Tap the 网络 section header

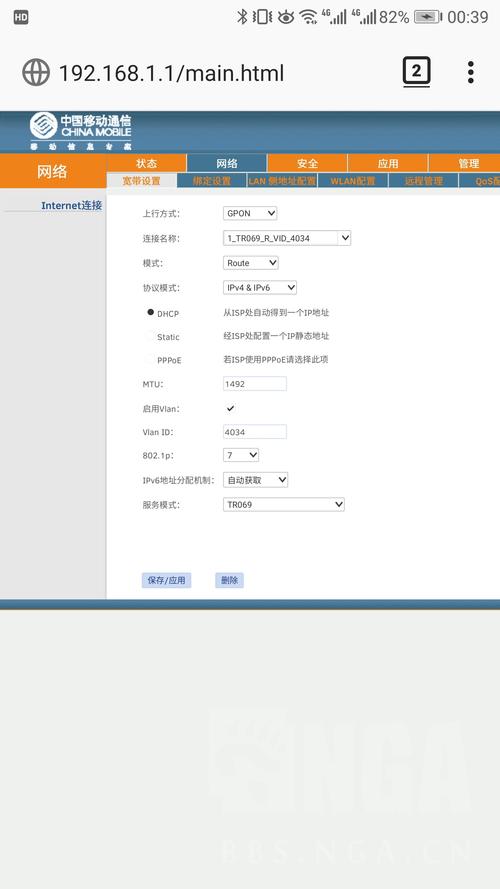pos(52,171)
